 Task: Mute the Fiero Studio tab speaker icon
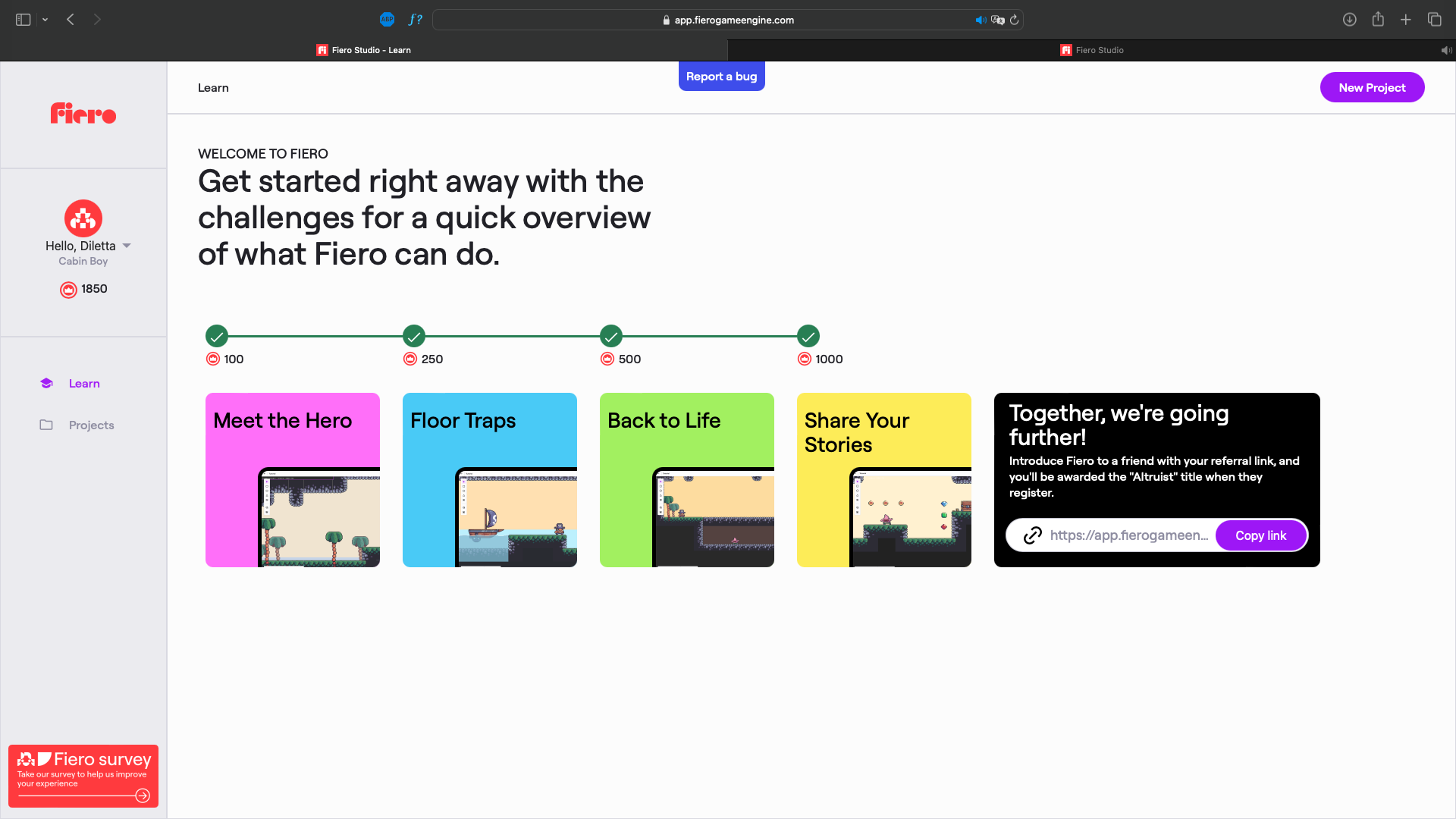1446,50
